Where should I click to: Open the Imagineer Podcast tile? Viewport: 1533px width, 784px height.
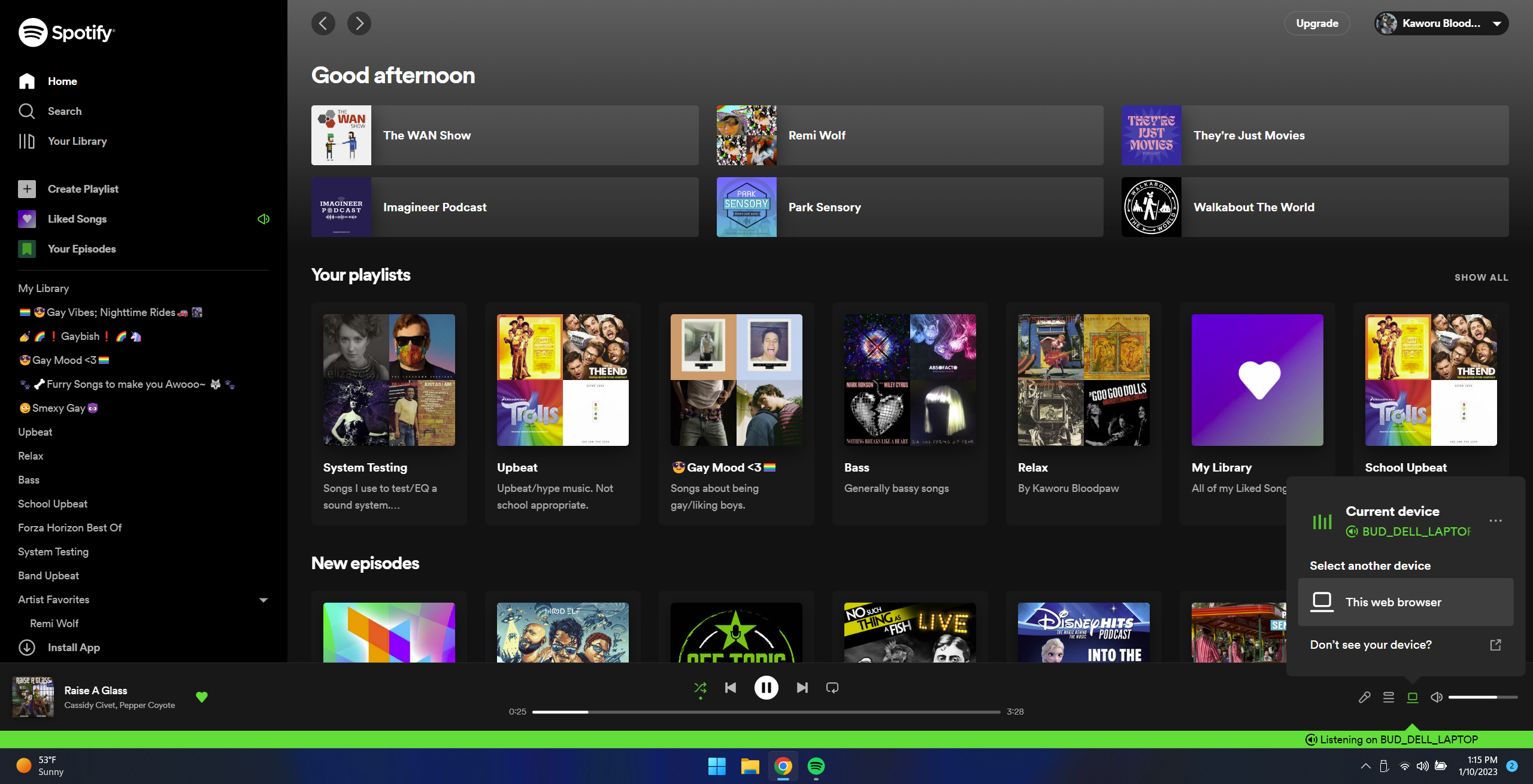point(504,207)
